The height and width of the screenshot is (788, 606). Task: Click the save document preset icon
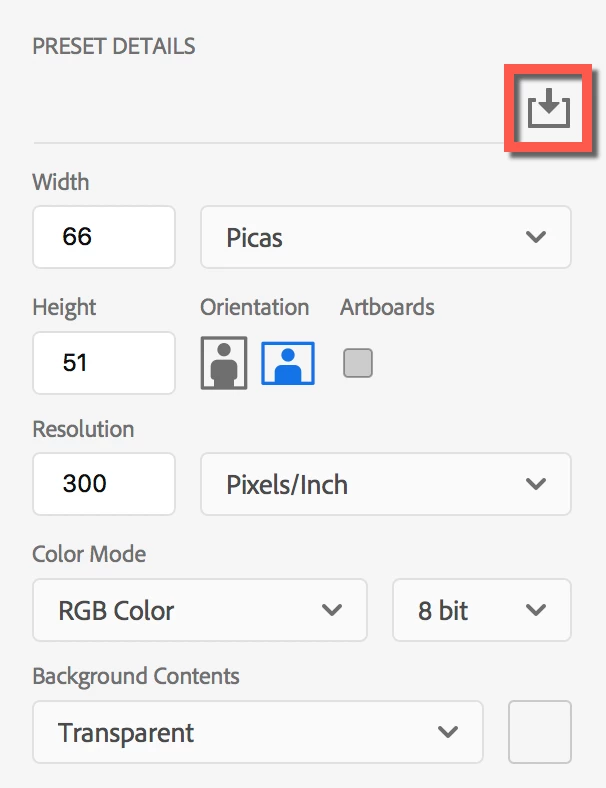pos(548,107)
